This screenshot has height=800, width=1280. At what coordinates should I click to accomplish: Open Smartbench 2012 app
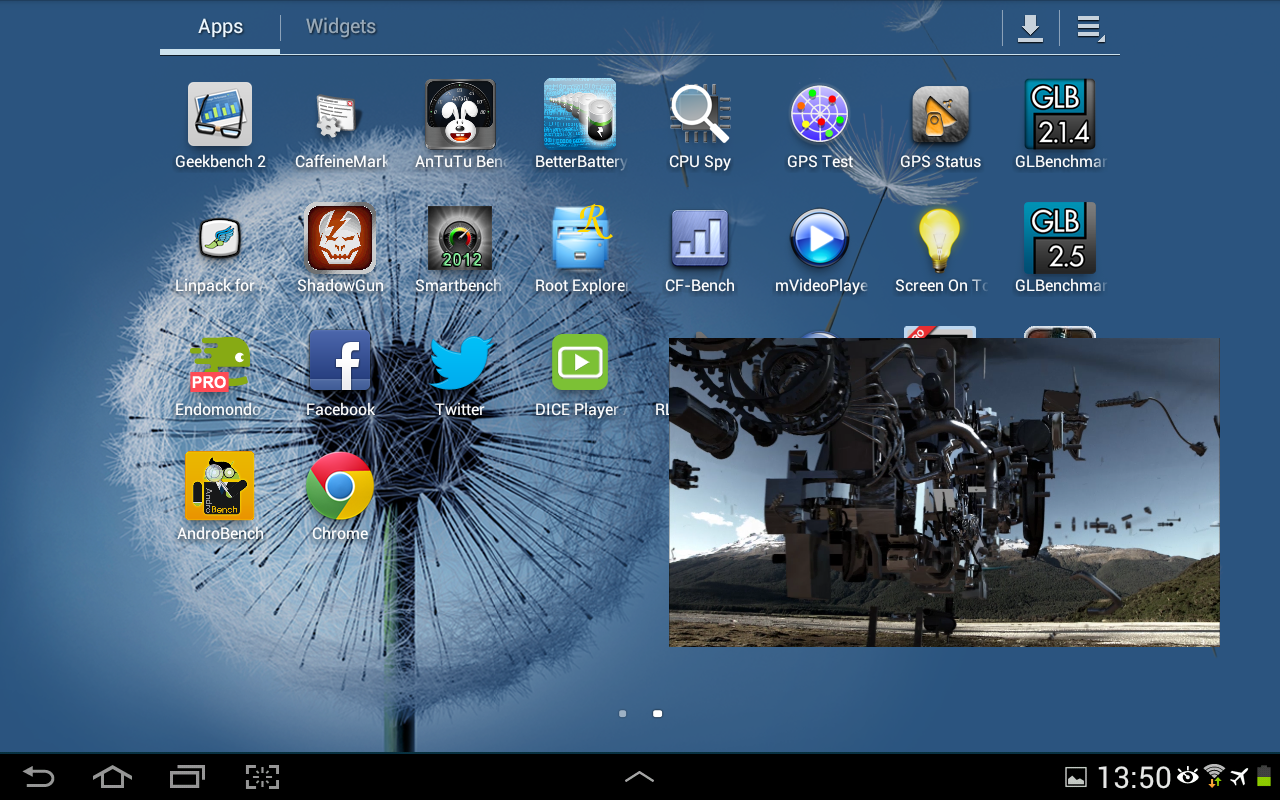[460, 250]
